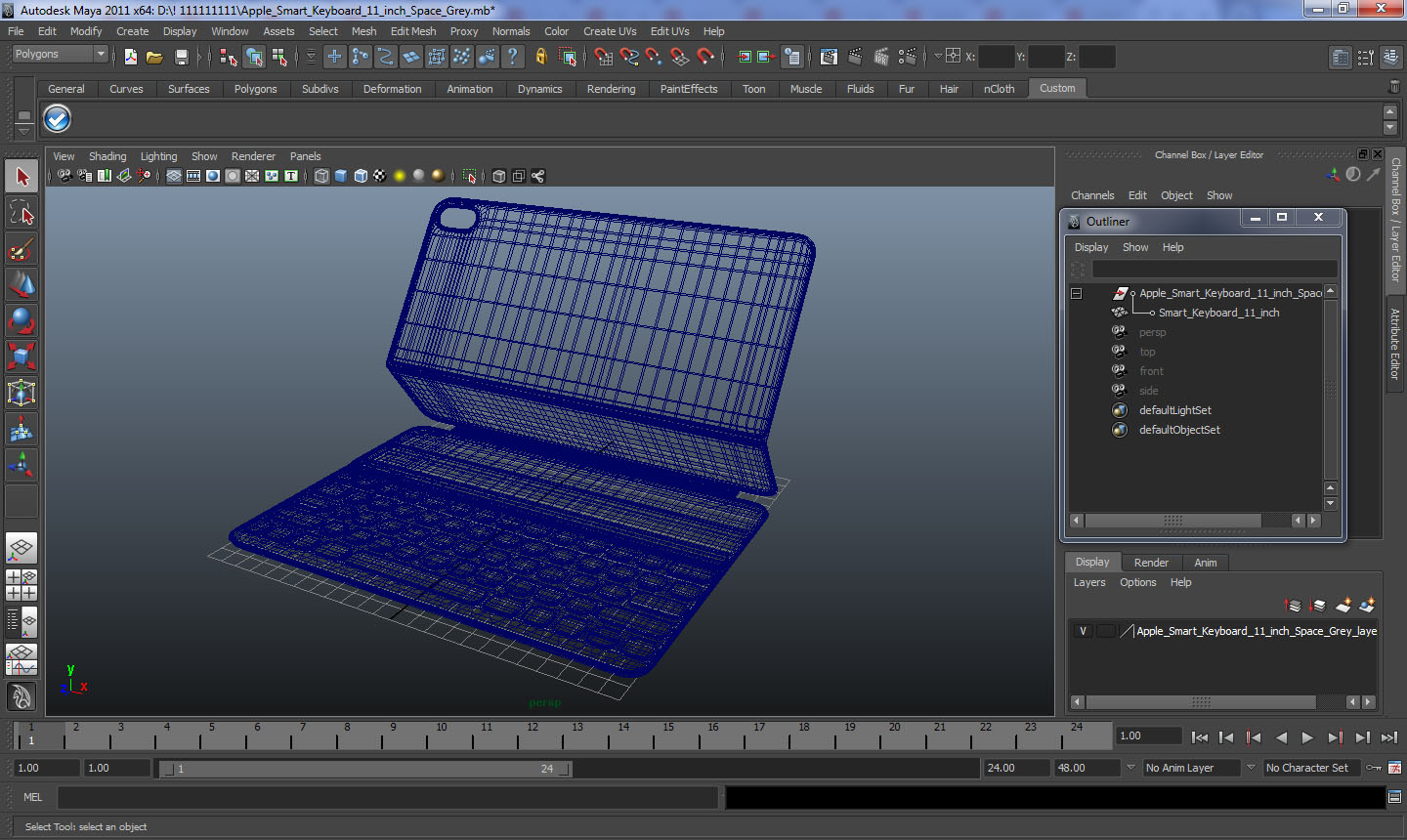Click the auto keyframe key icon

pos(1373,768)
